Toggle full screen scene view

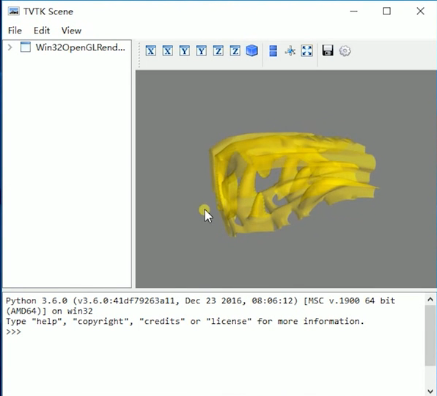(x=307, y=51)
